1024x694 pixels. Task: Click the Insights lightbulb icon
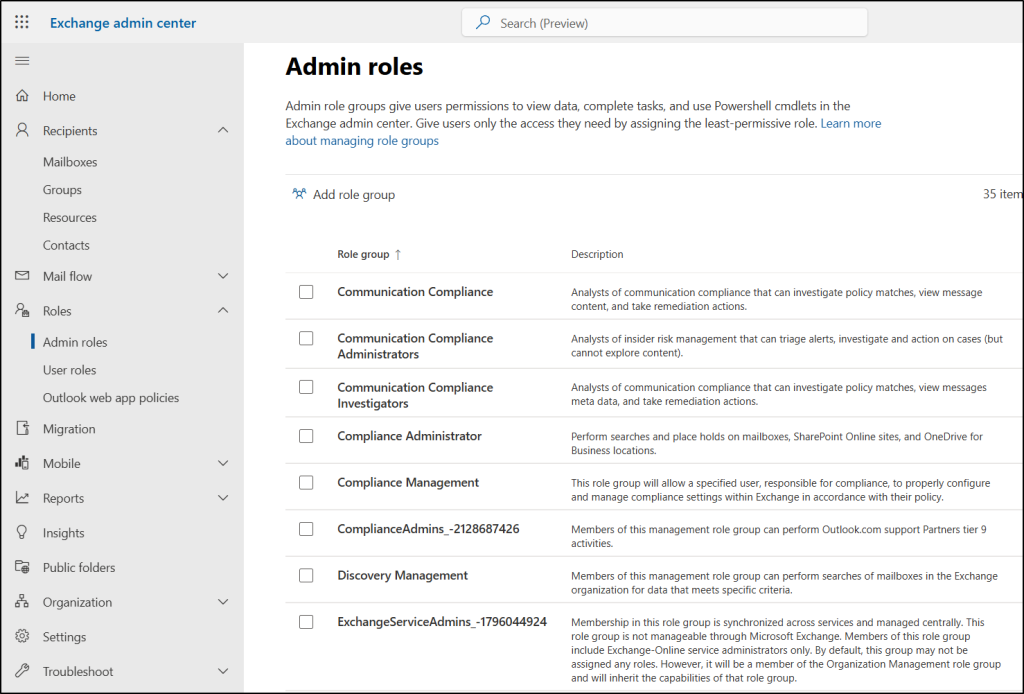22,532
